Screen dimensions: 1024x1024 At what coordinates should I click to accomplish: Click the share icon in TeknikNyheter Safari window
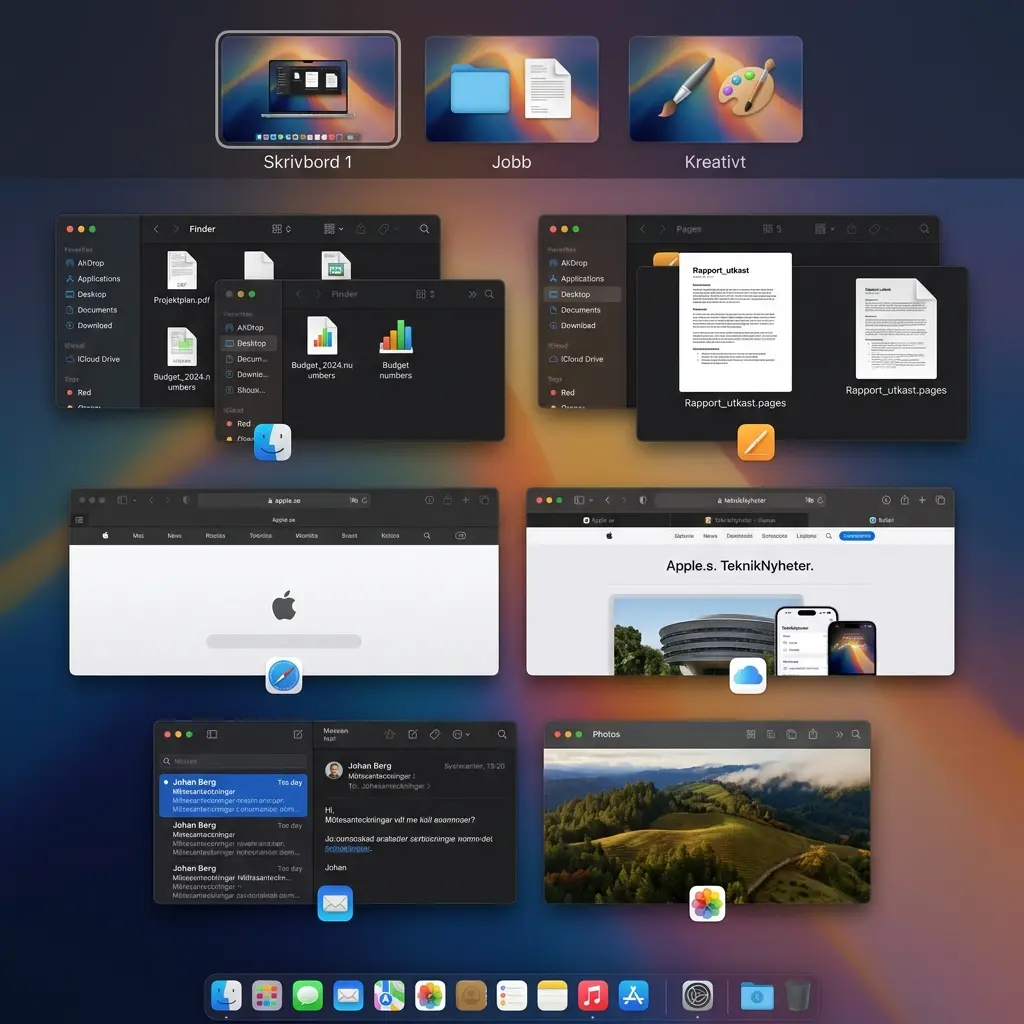click(x=904, y=500)
